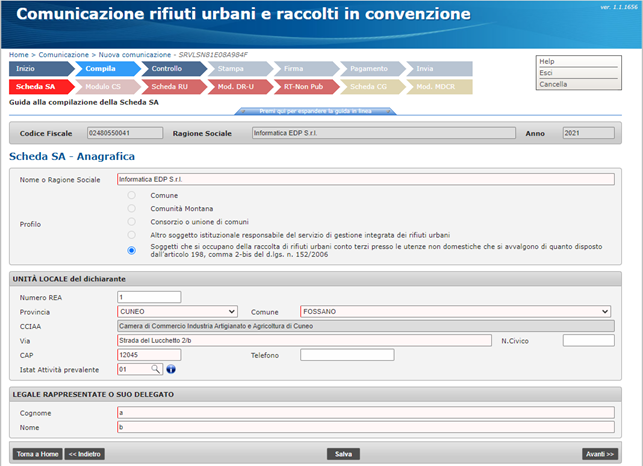
Task: Open the Provincia dropdown showing CUNEO
Action: click(177, 311)
